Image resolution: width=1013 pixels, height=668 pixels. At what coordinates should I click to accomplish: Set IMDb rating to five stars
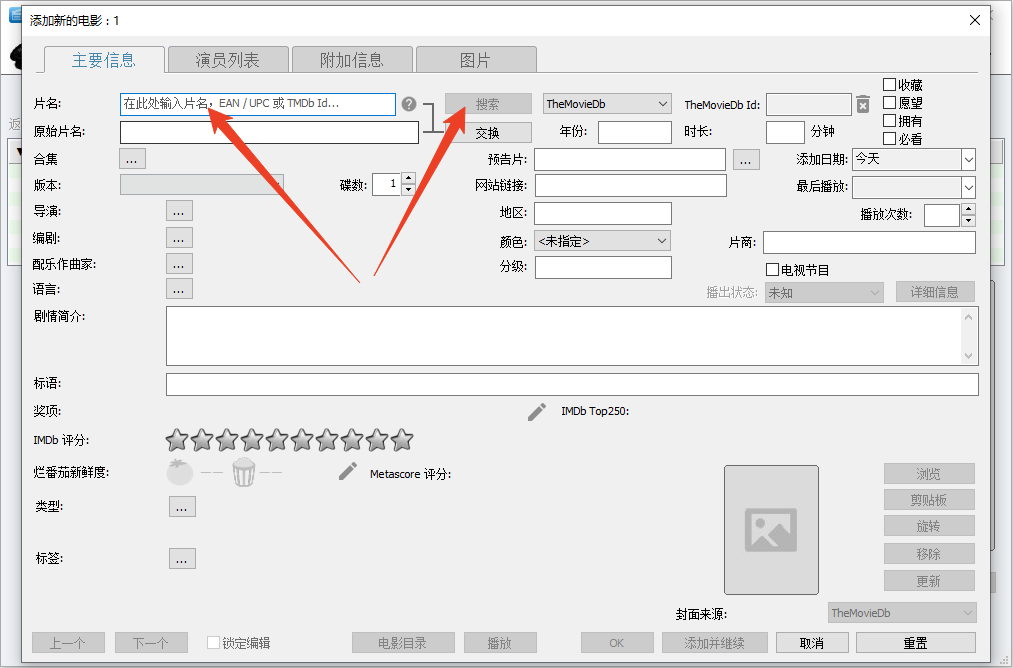(277, 440)
